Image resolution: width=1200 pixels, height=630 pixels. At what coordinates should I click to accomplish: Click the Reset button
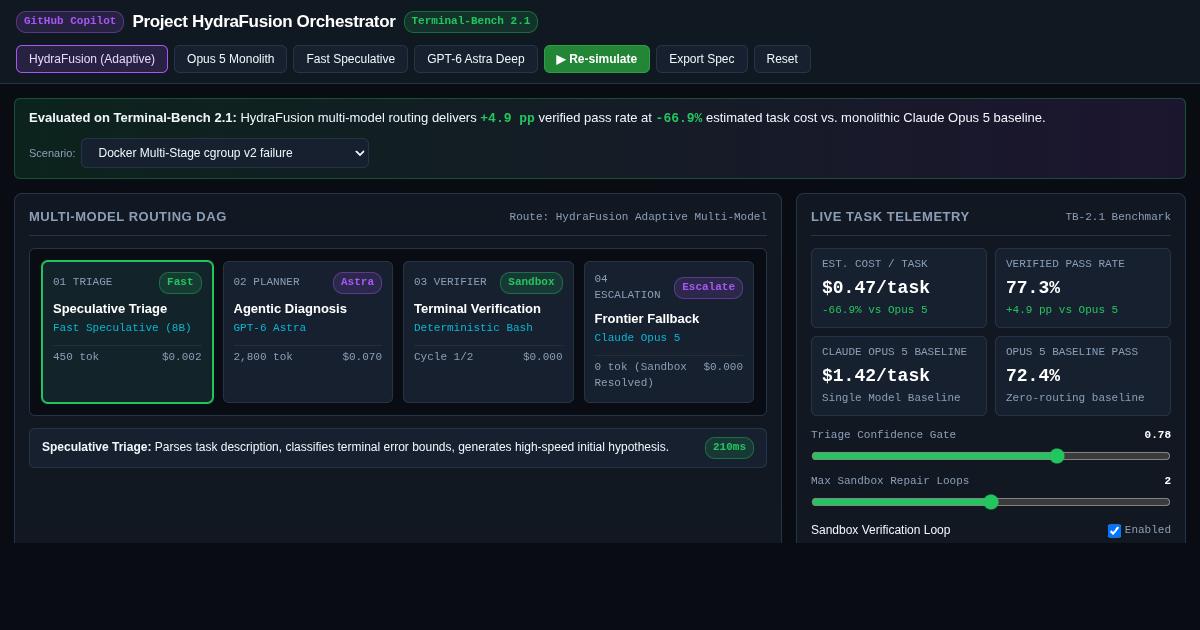[x=782, y=59]
